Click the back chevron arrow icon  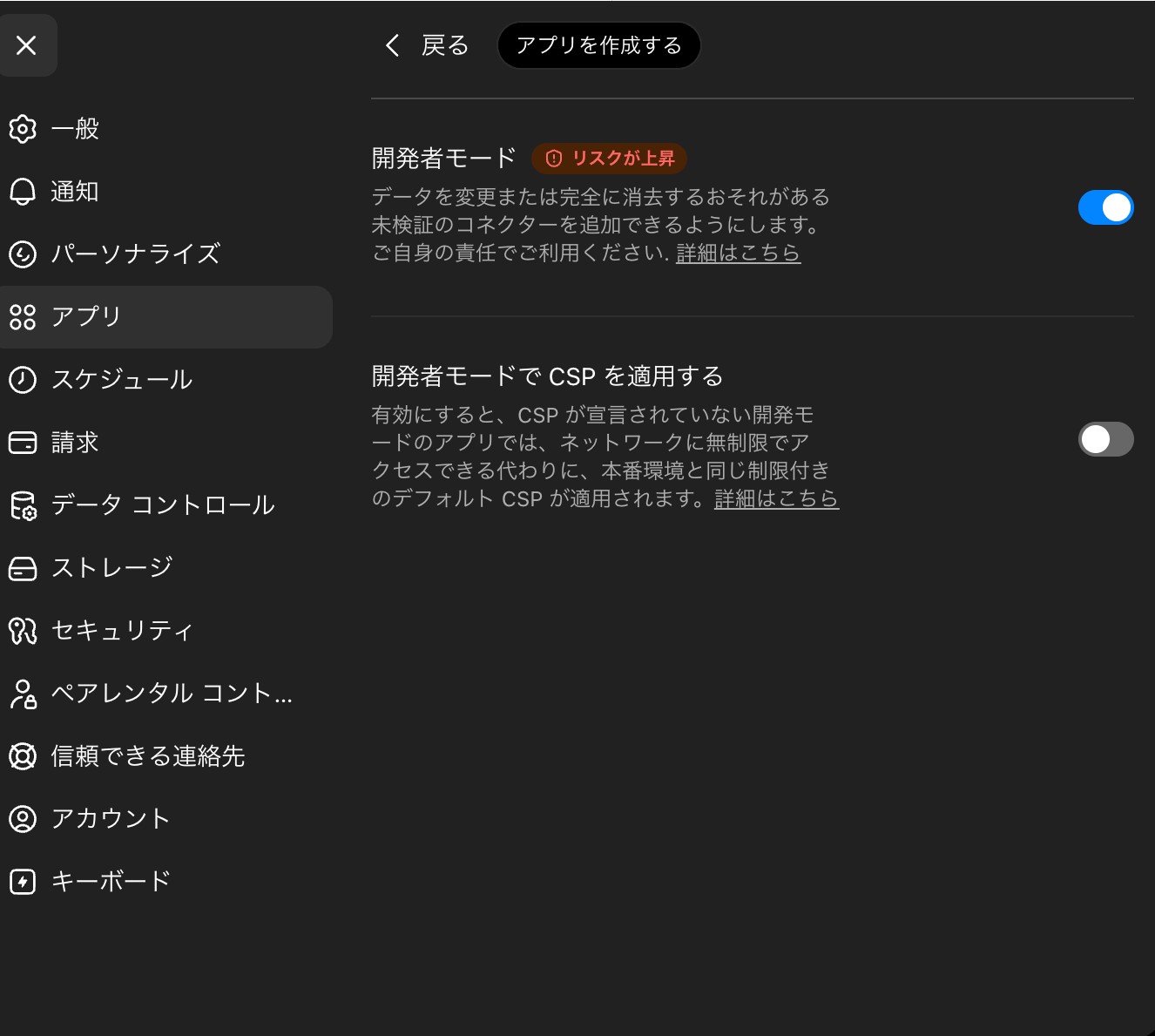click(393, 45)
